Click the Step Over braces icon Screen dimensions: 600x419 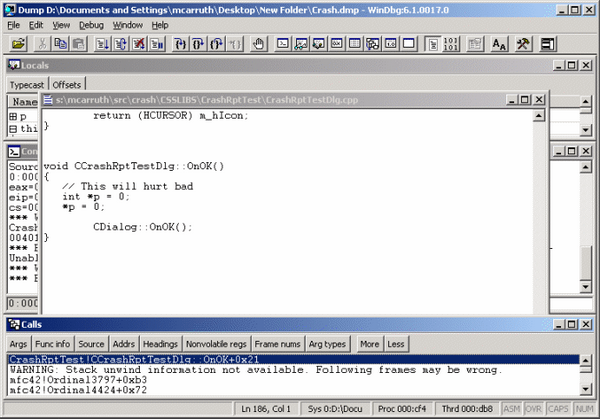point(199,44)
